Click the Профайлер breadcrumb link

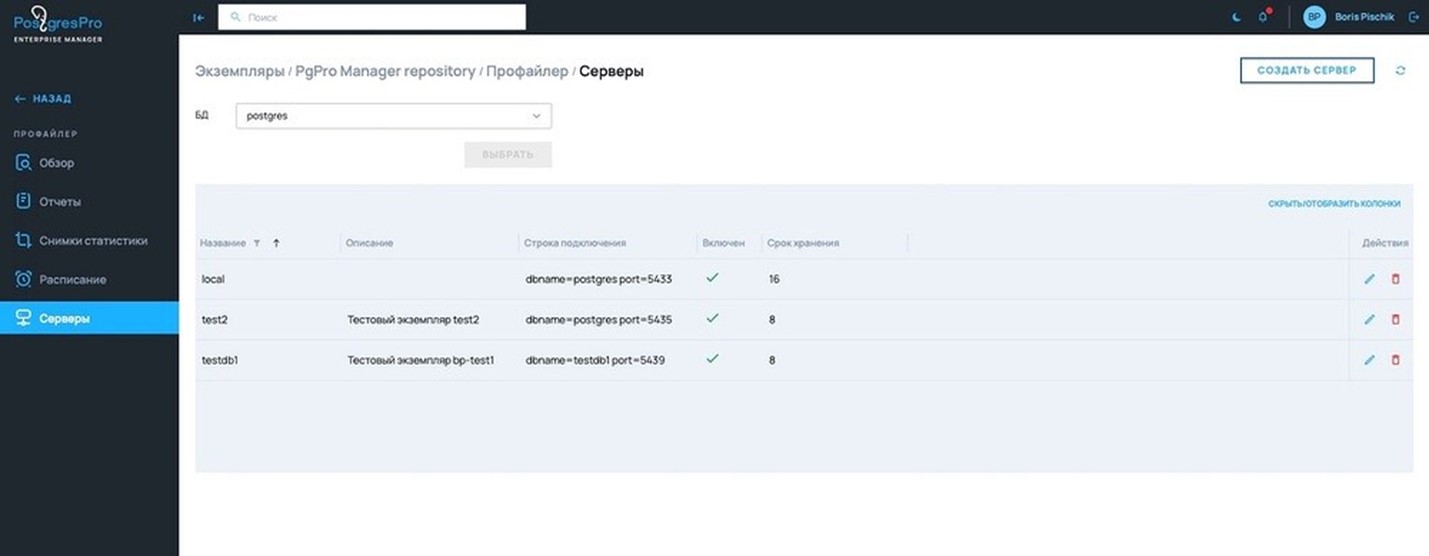(527, 71)
